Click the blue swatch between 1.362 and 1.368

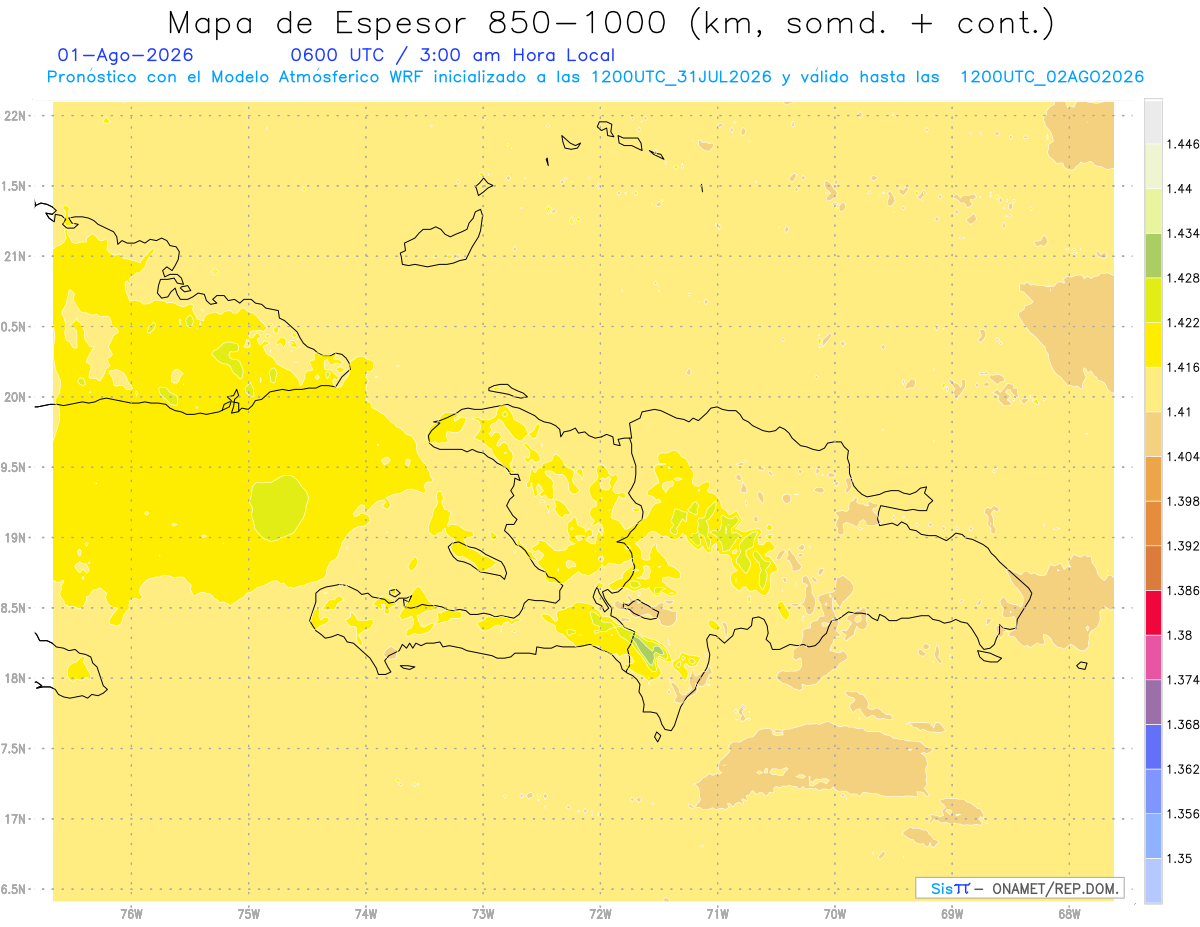(x=1153, y=747)
